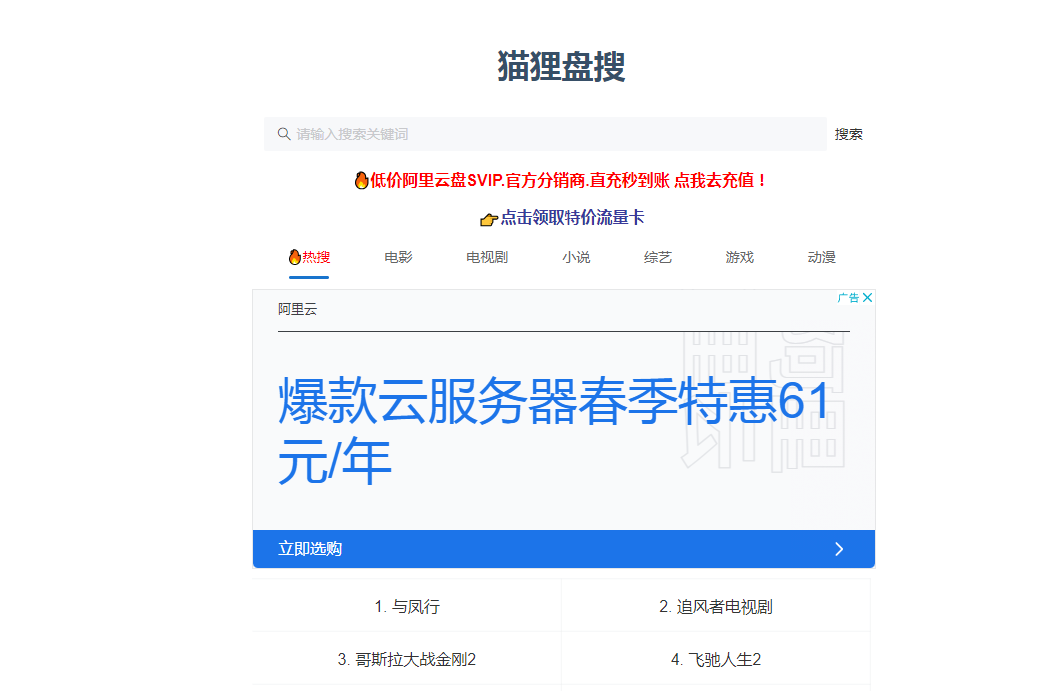Click the pointing hand icon beside 流量卡
Image resolution: width=1043 pixels, height=691 pixels.
(x=489, y=219)
